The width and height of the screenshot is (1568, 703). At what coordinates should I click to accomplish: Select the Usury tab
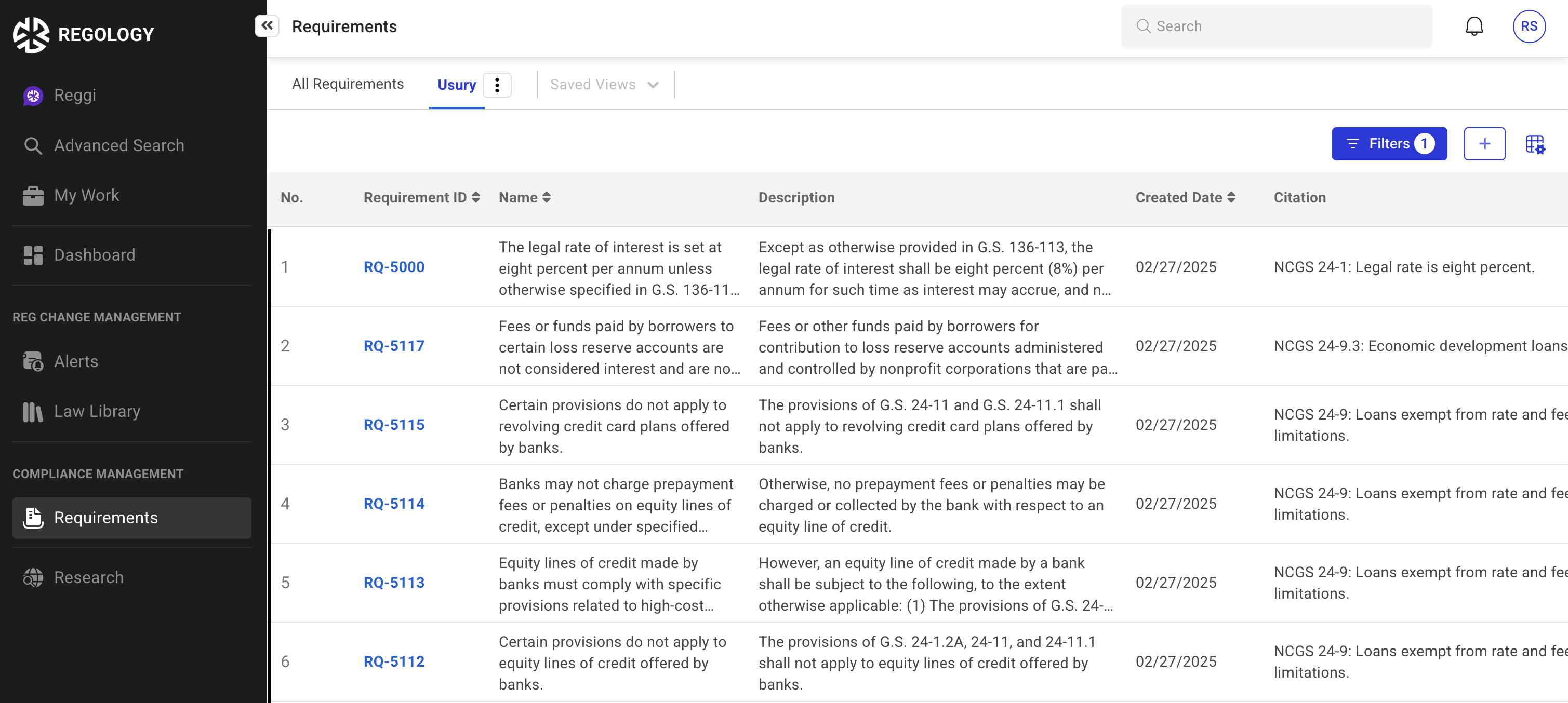(456, 85)
